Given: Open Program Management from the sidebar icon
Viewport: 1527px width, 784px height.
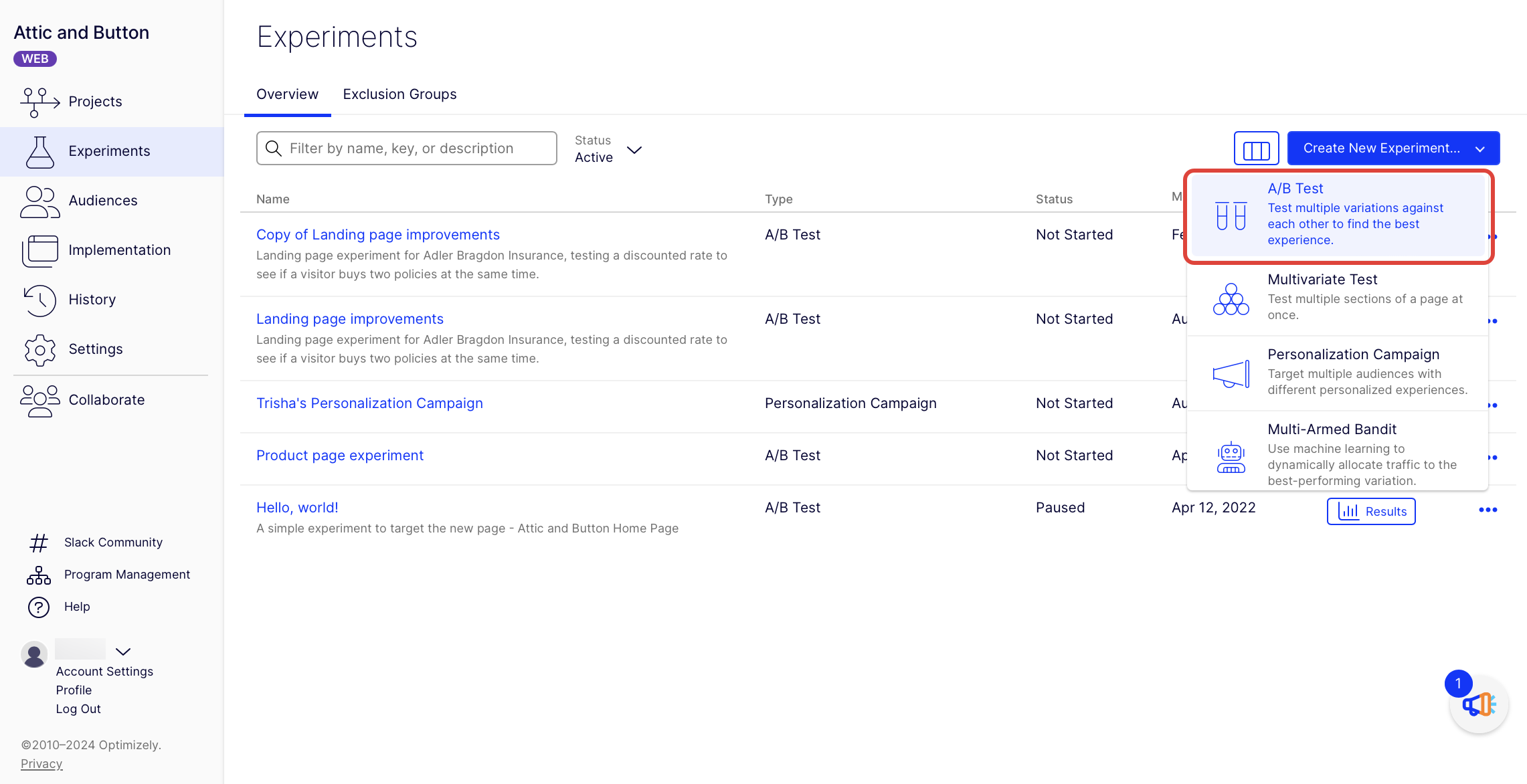Looking at the screenshot, I should coord(38,574).
